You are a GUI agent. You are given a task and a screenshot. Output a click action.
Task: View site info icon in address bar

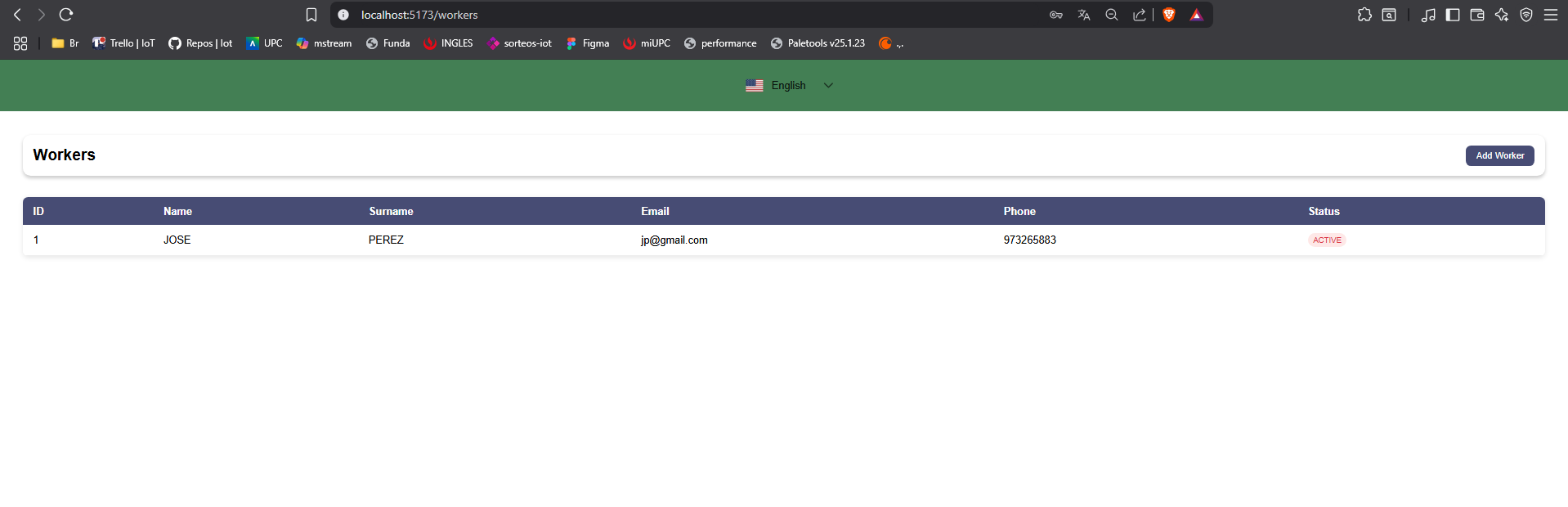(343, 15)
